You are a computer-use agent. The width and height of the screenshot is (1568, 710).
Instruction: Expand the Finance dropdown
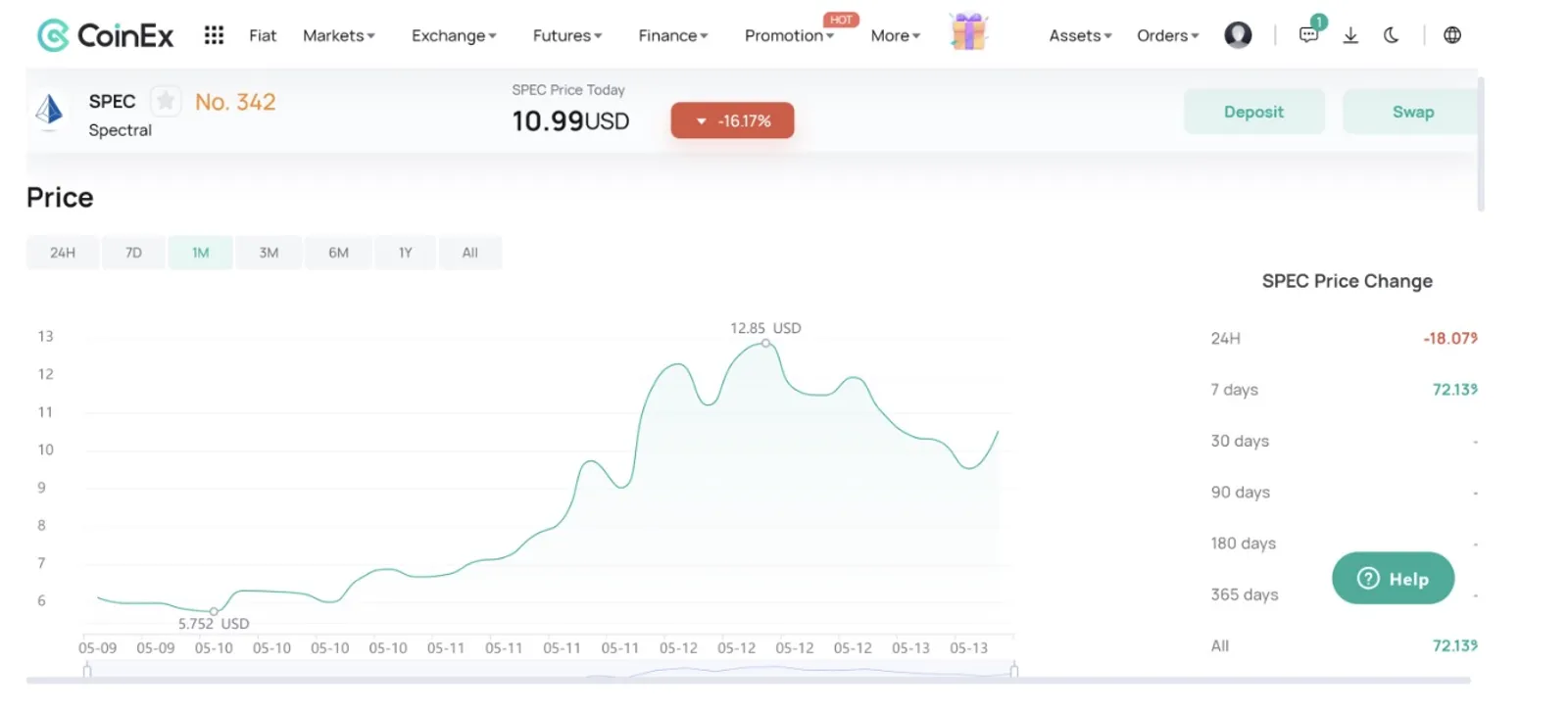[x=672, y=35]
